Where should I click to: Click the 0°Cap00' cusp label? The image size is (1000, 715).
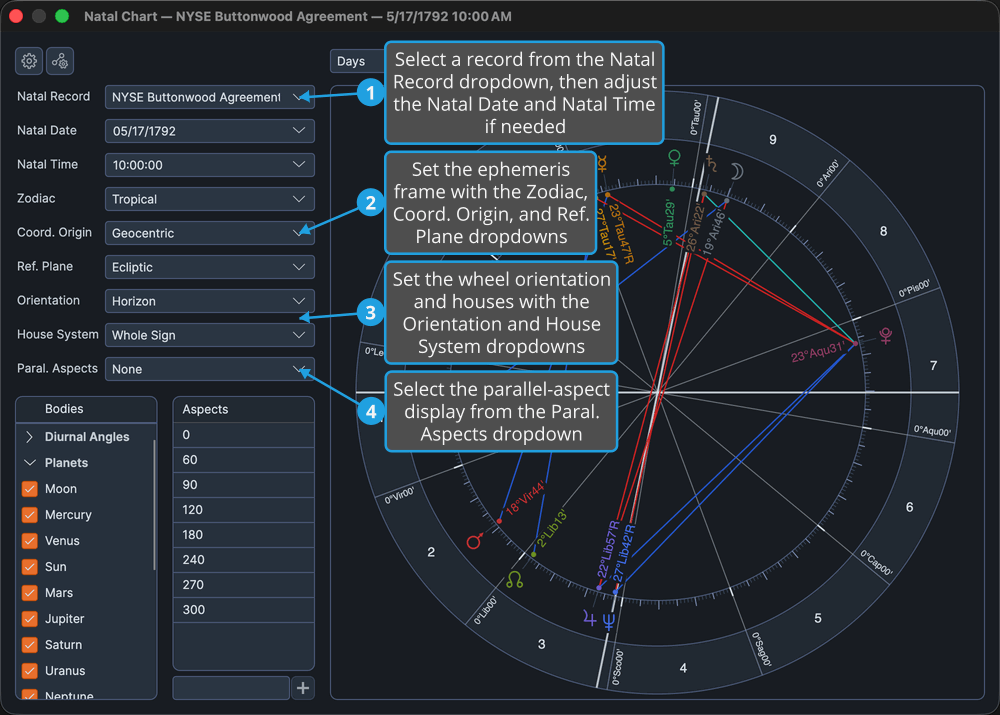(876, 563)
